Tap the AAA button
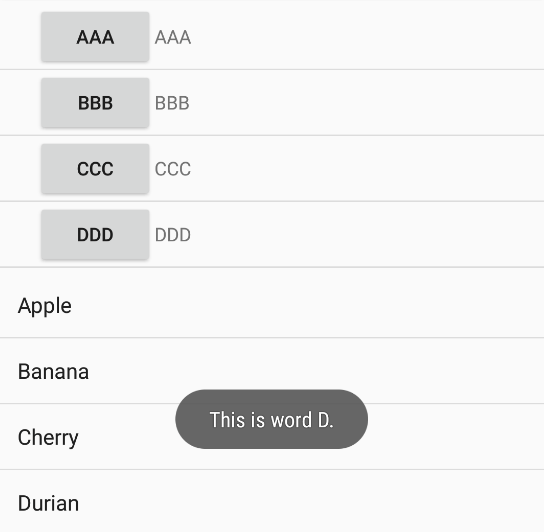544x532 pixels. (95, 37)
